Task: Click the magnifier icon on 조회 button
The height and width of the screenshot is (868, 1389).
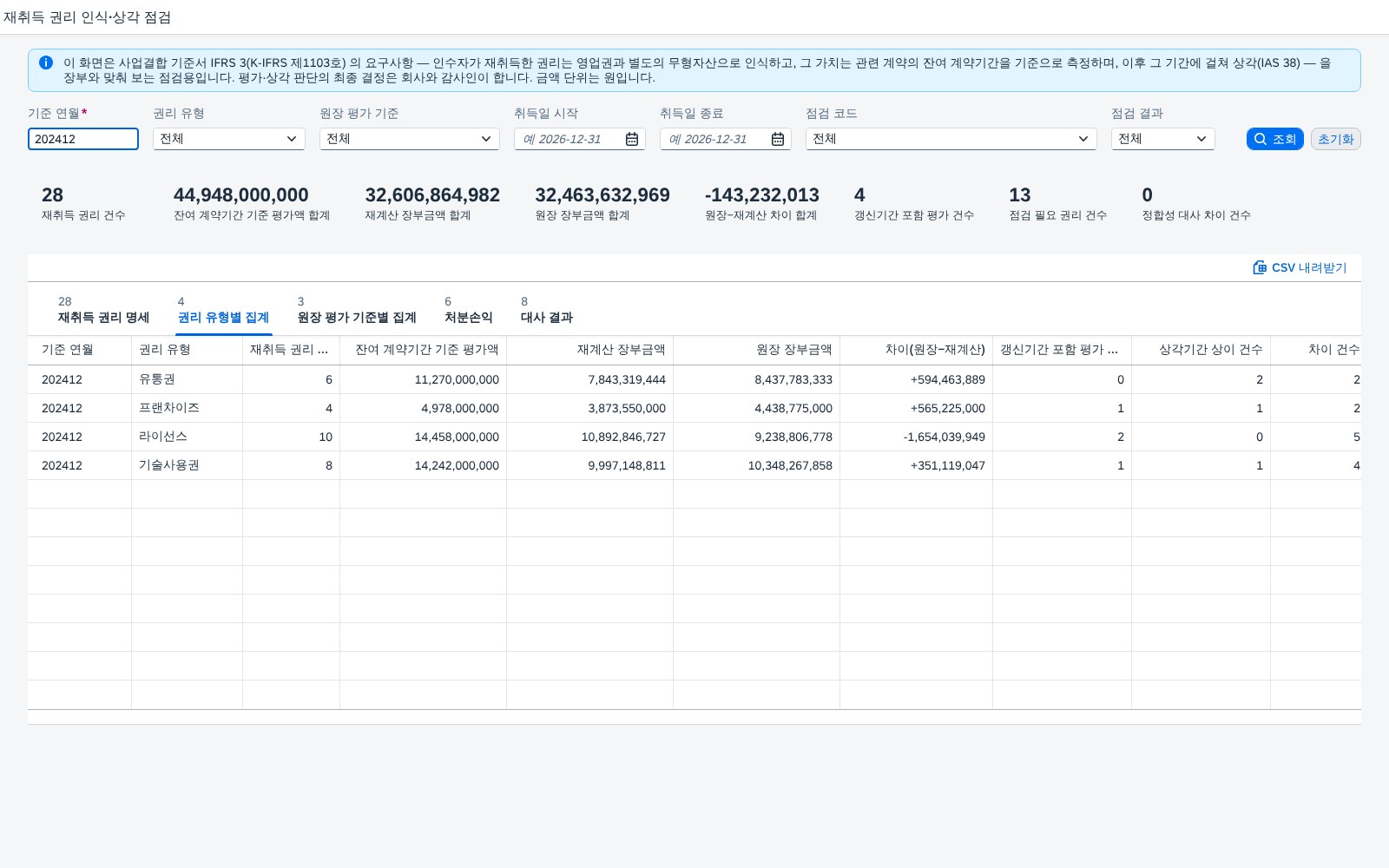Action: pyautogui.click(x=1261, y=139)
